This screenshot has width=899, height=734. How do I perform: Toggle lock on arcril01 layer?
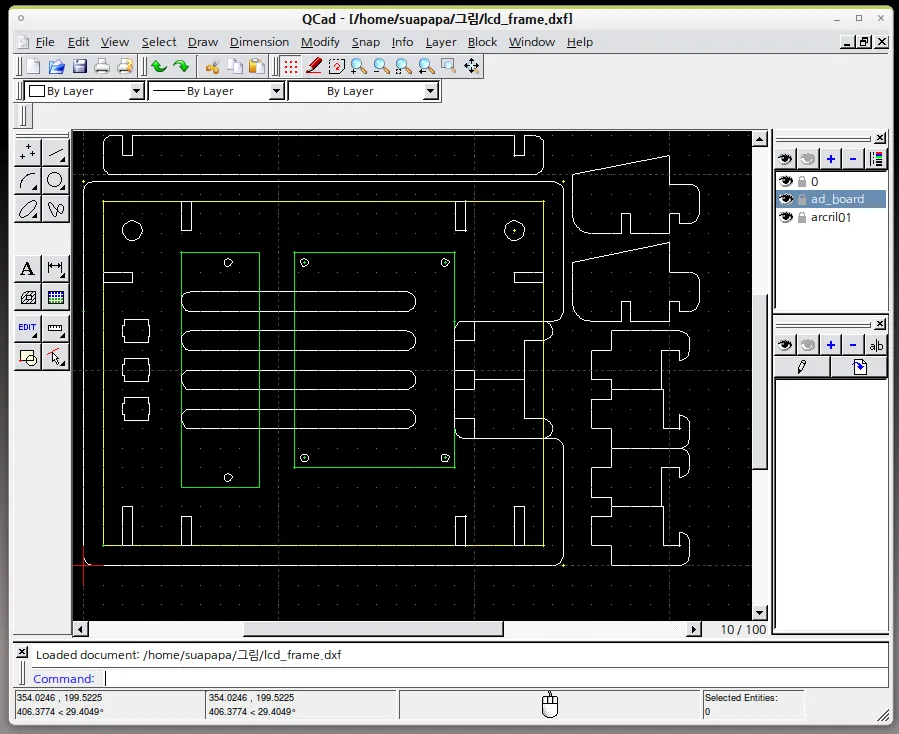(802, 217)
